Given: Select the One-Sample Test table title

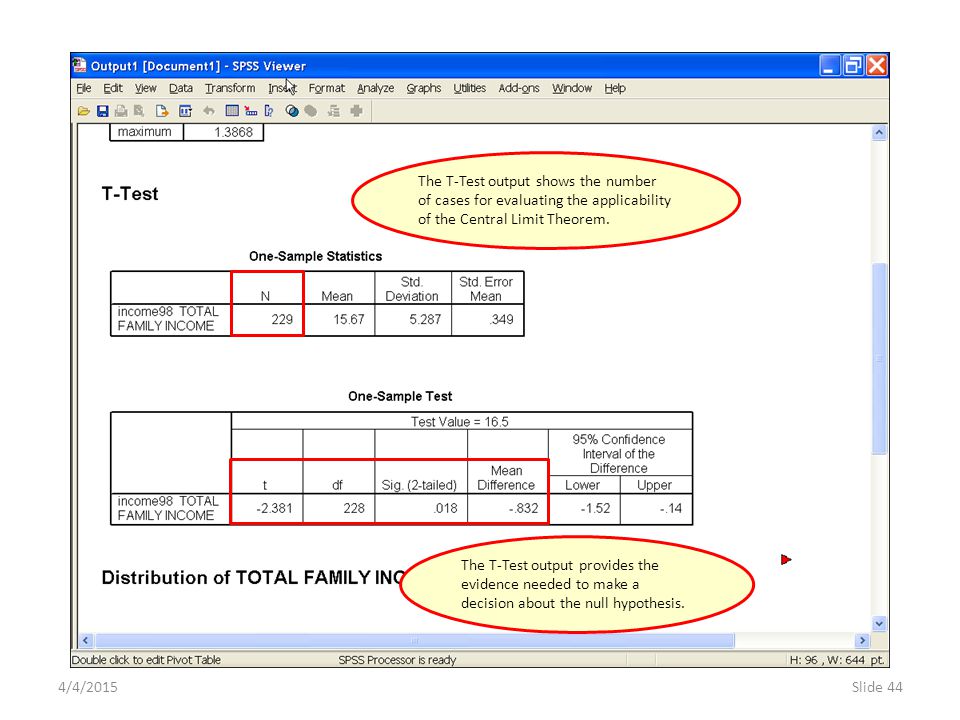Looking at the screenshot, I should click(400, 396).
